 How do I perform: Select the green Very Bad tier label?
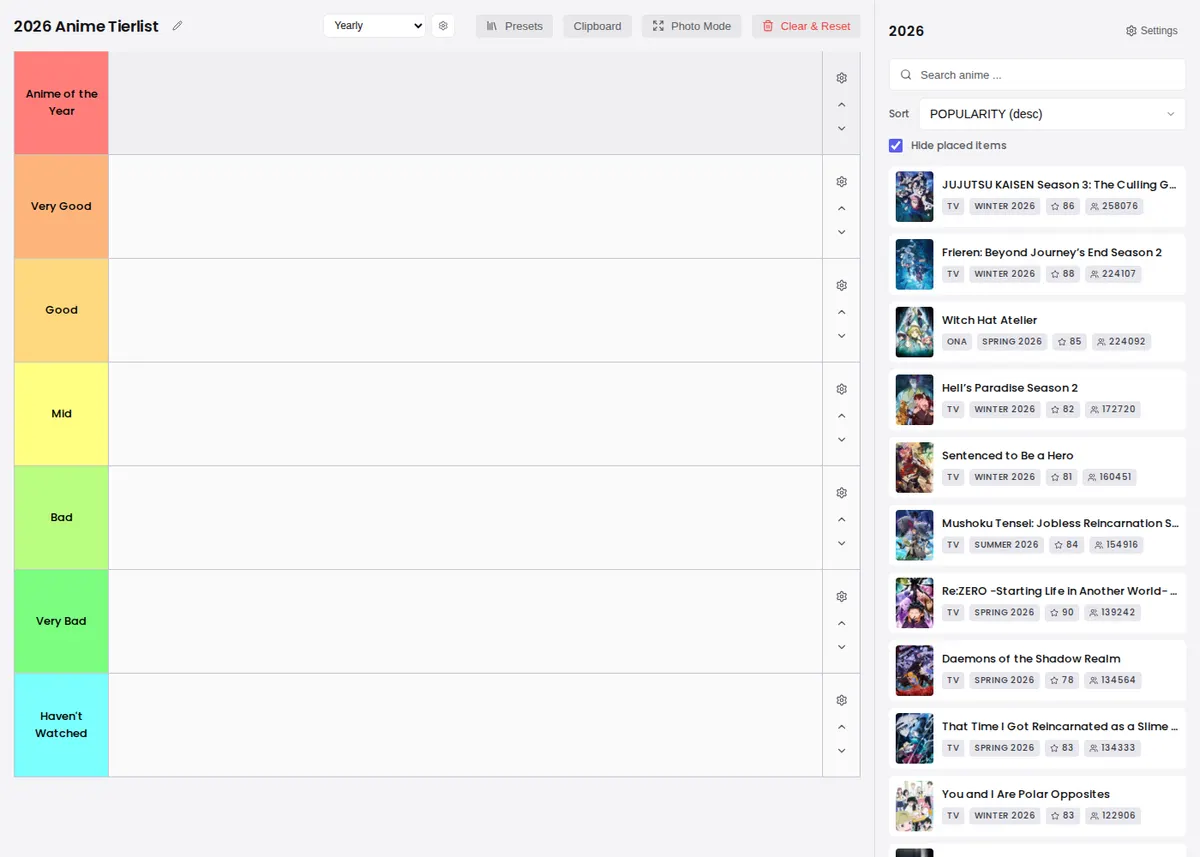pos(61,621)
